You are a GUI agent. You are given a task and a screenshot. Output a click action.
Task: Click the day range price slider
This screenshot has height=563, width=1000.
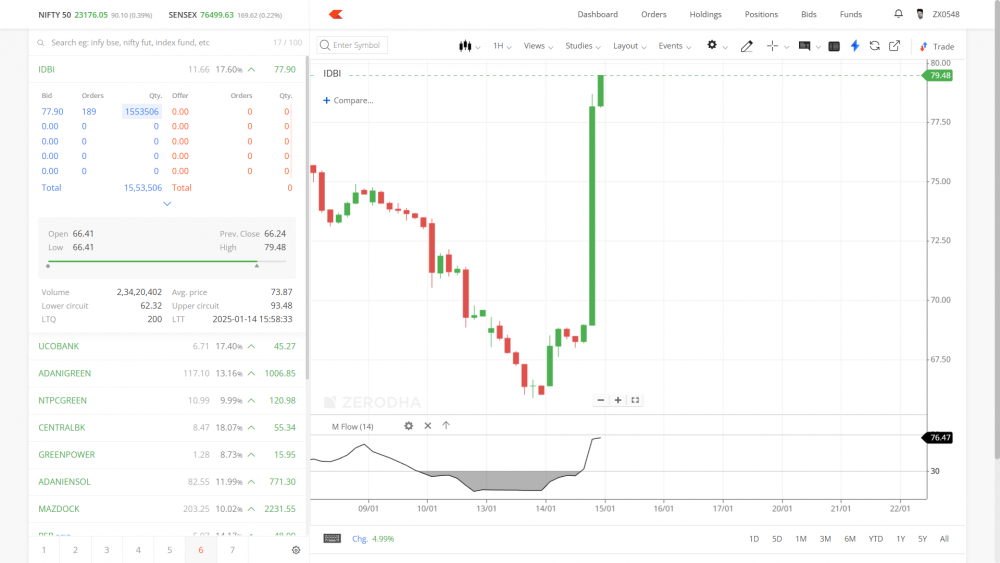click(166, 262)
